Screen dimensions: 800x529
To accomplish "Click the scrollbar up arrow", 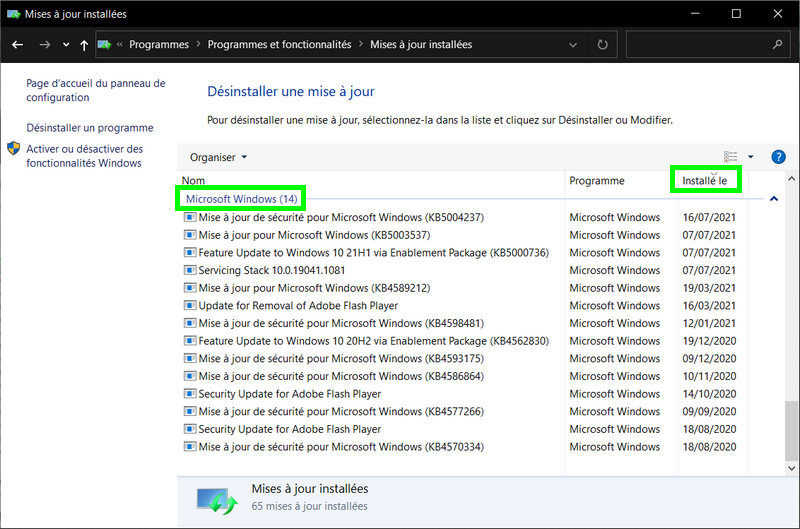I will pos(791,179).
